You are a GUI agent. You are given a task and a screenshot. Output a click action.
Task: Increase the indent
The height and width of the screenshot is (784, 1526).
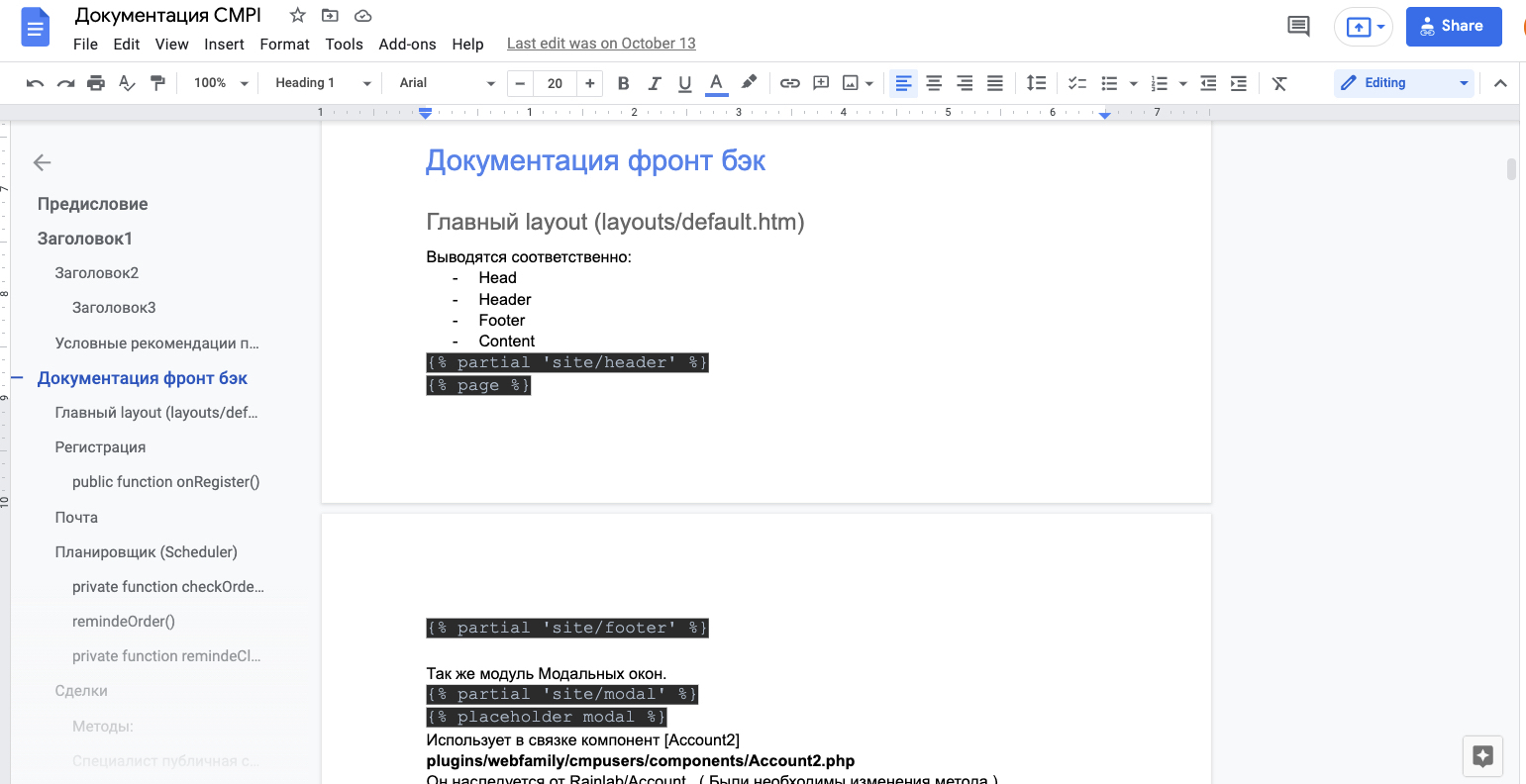point(1239,83)
